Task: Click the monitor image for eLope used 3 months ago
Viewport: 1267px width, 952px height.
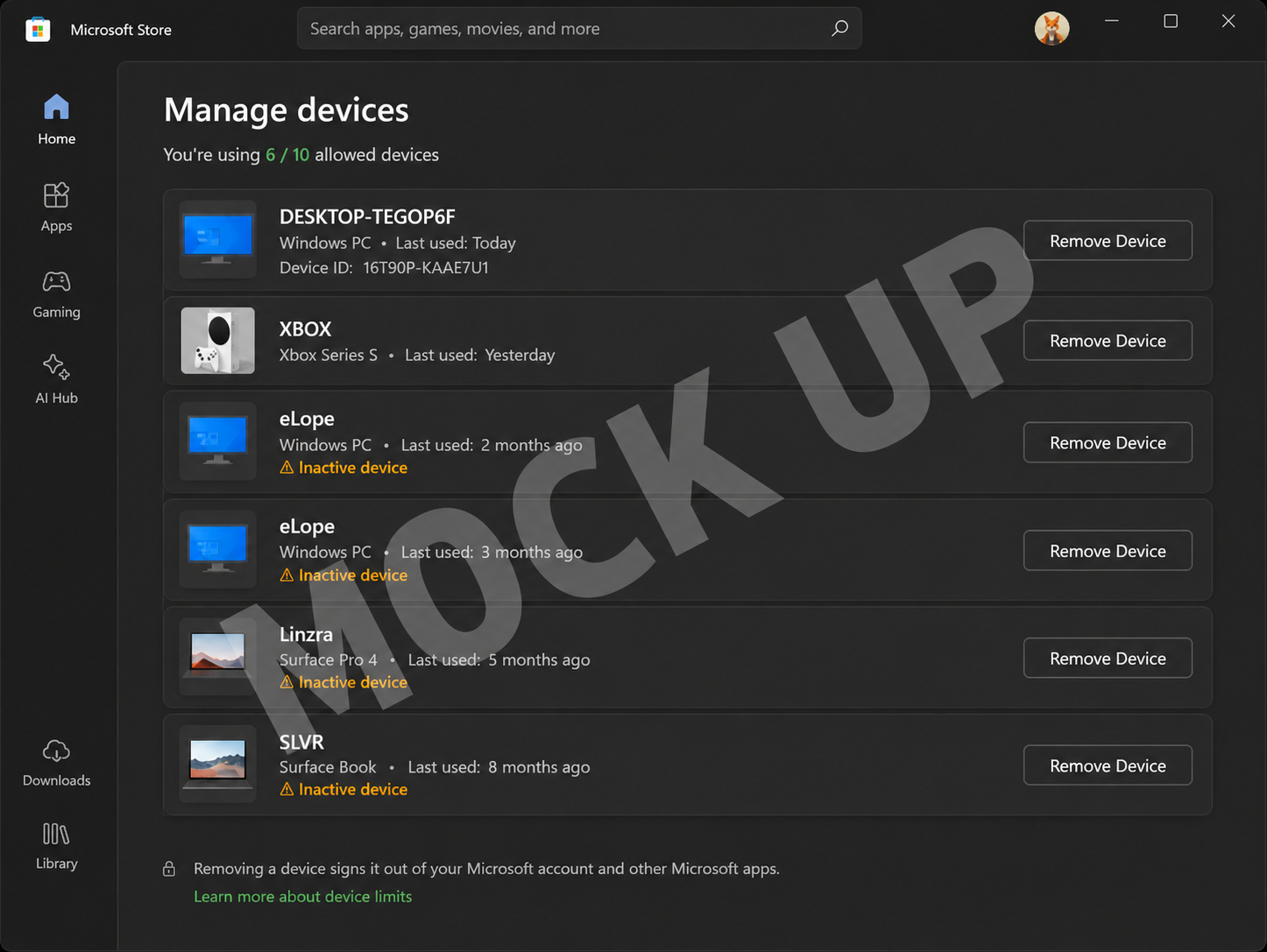Action: pyautogui.click(x=218, y=549)
